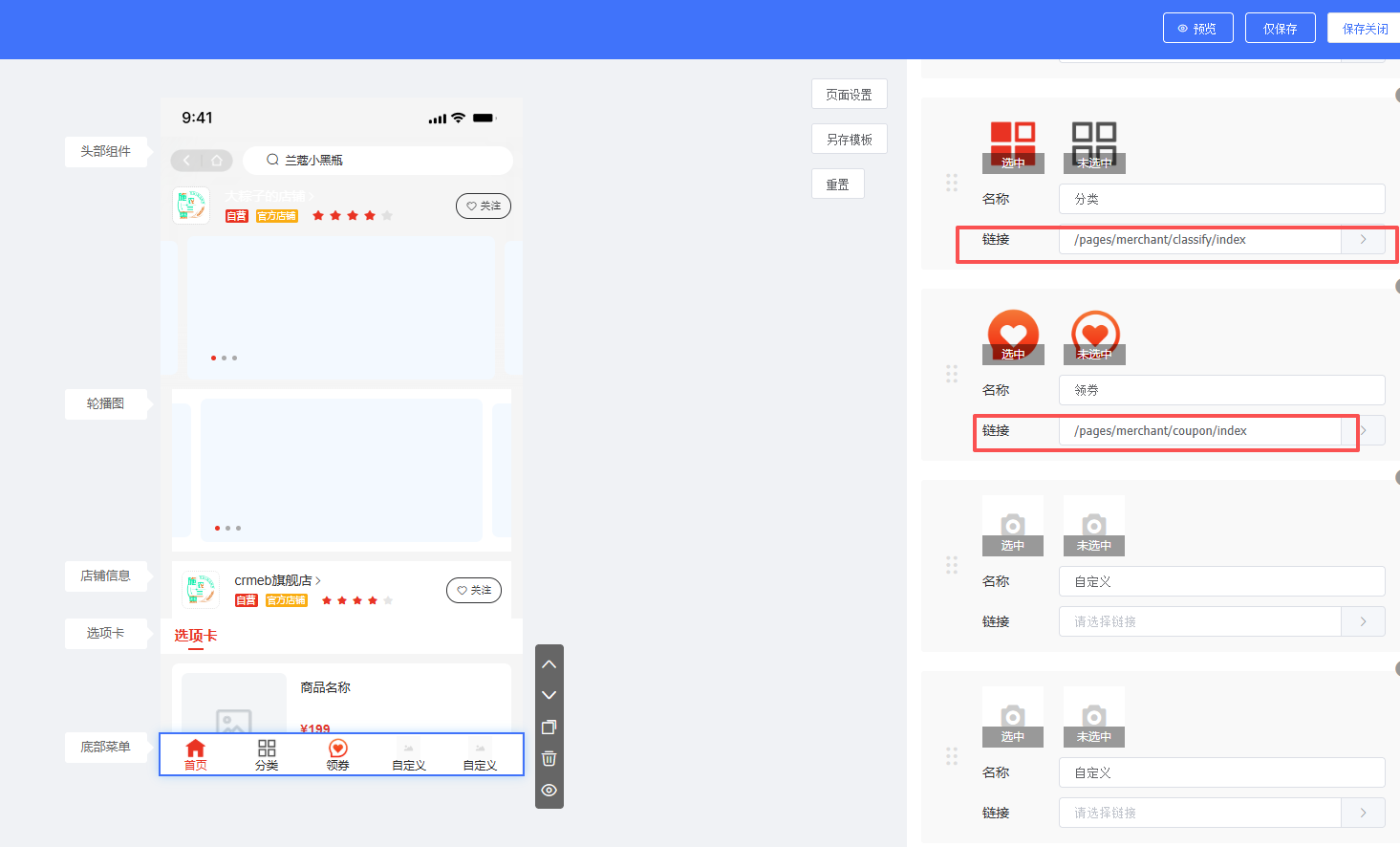
Task: Click 请选择链接 field in the upper 自定义 card
Action: coord(1200,621)
